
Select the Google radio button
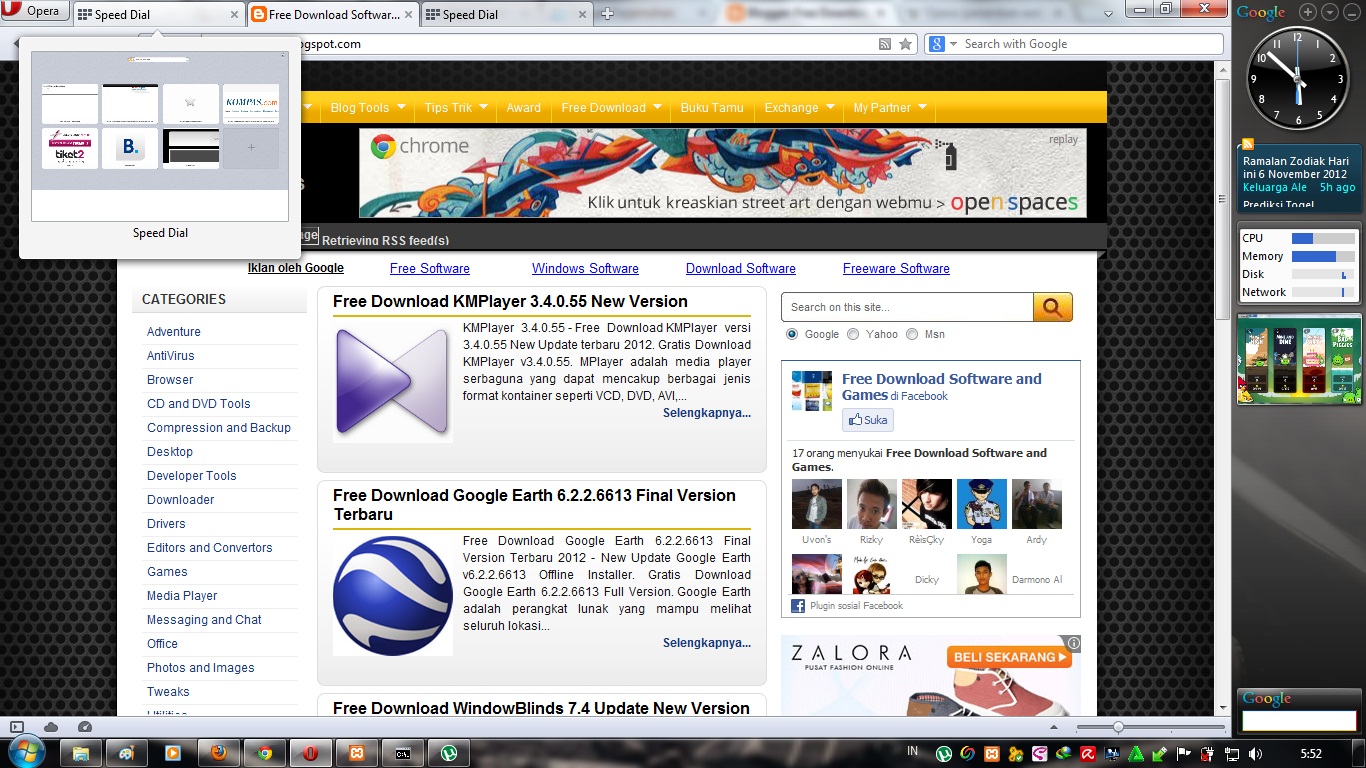793,334
